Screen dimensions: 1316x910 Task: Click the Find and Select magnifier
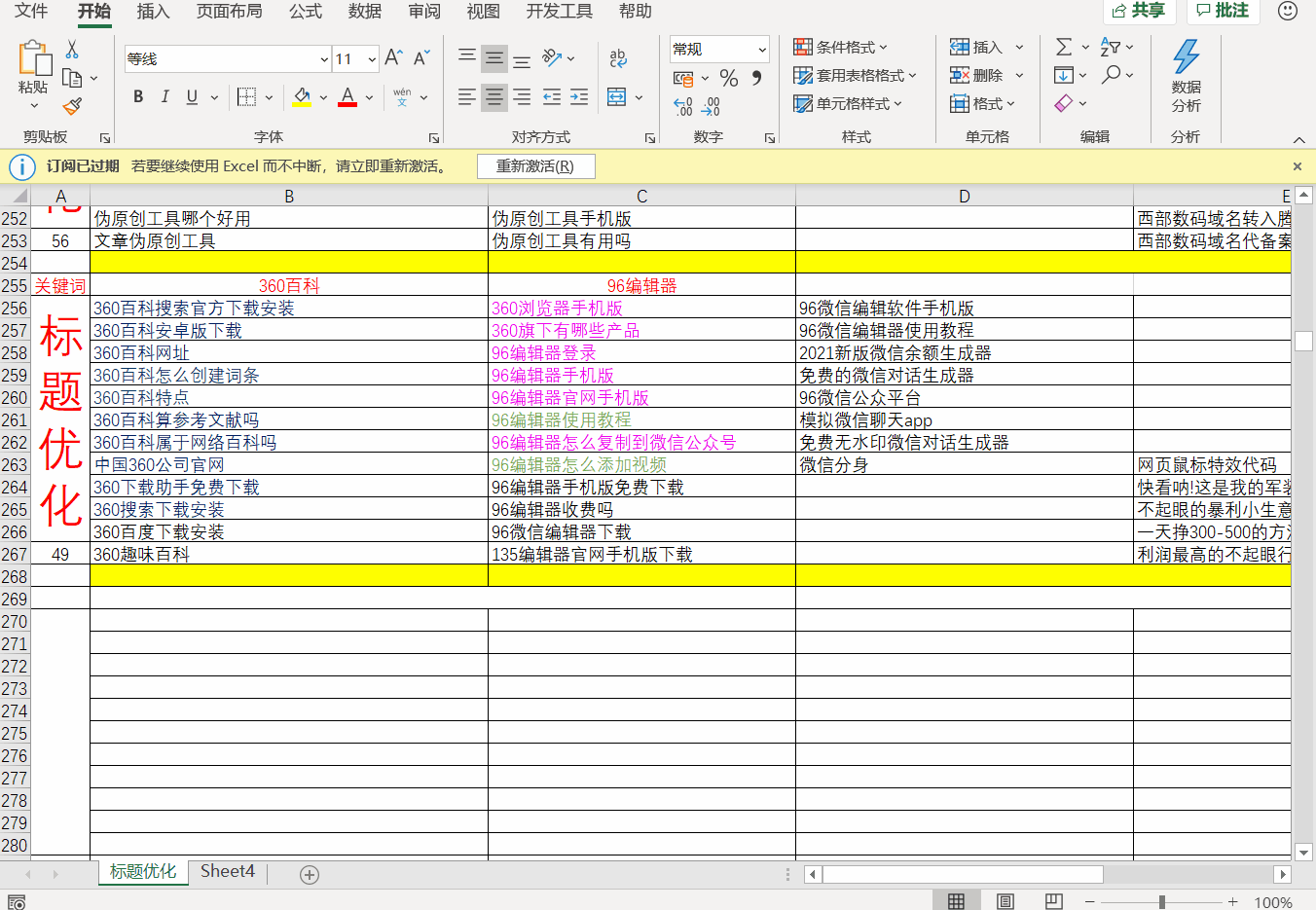pos(1111,75)
